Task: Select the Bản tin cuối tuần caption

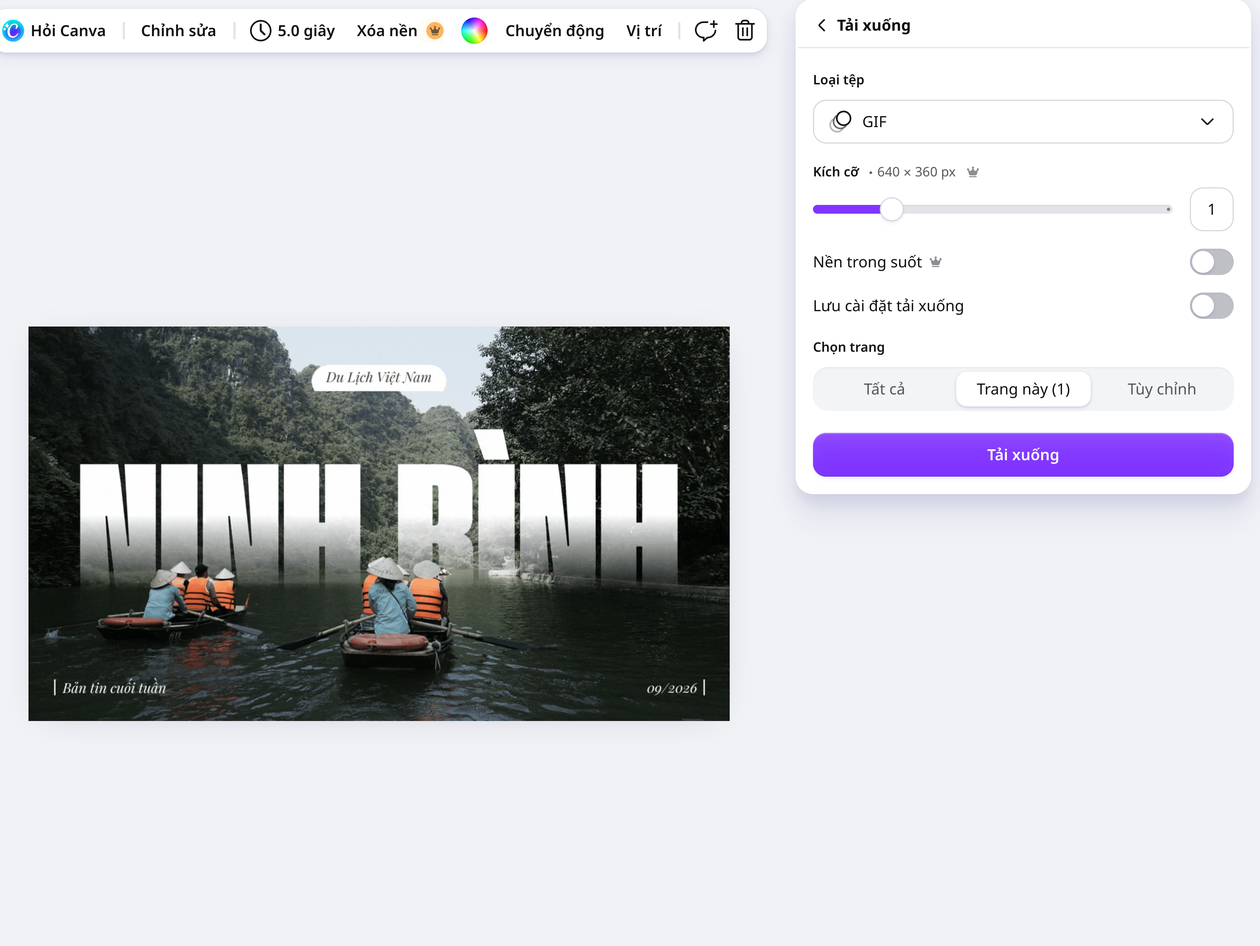Action: [114, 688]
